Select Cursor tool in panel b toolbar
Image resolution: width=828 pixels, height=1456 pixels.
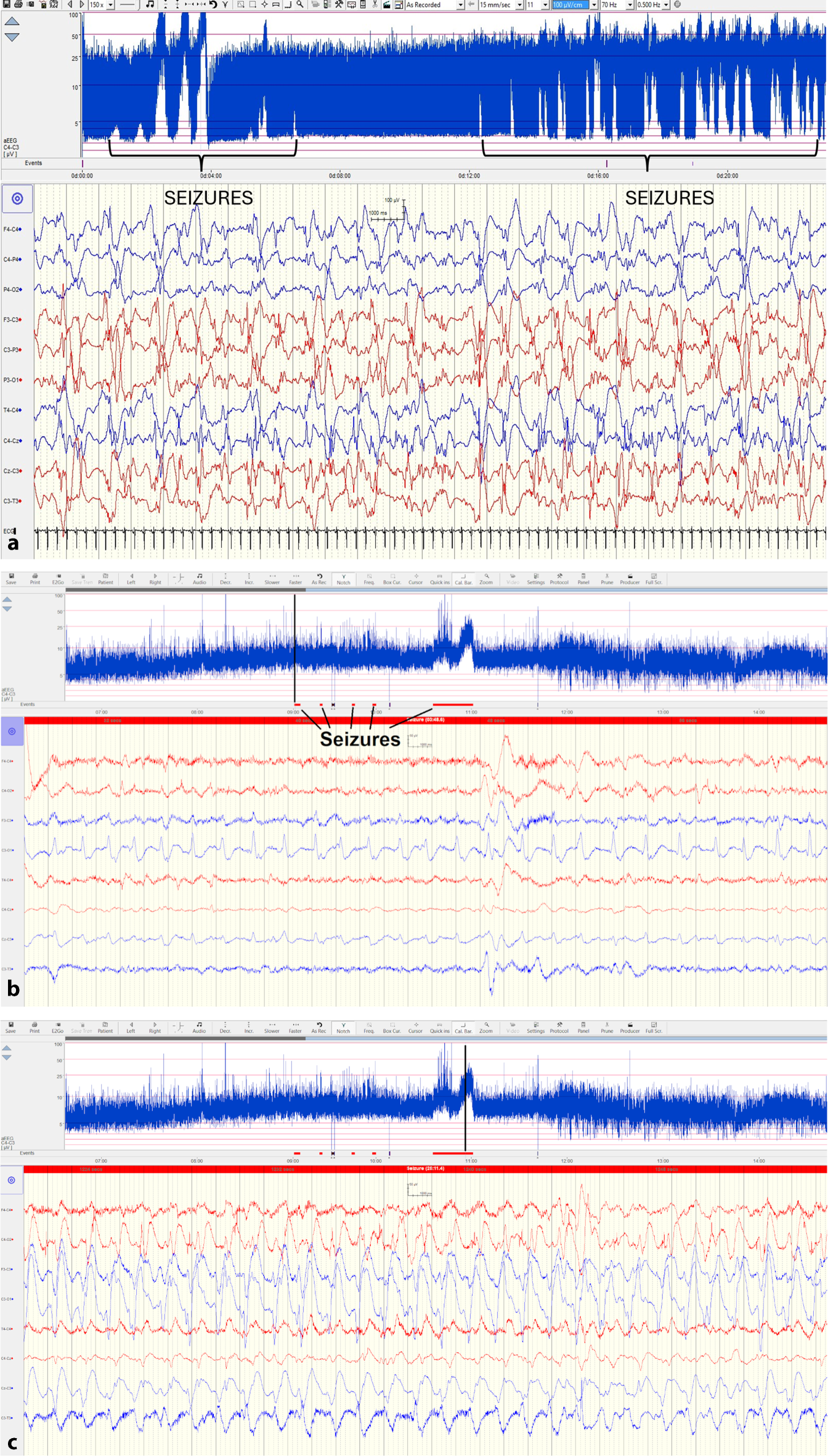[416, 579]
